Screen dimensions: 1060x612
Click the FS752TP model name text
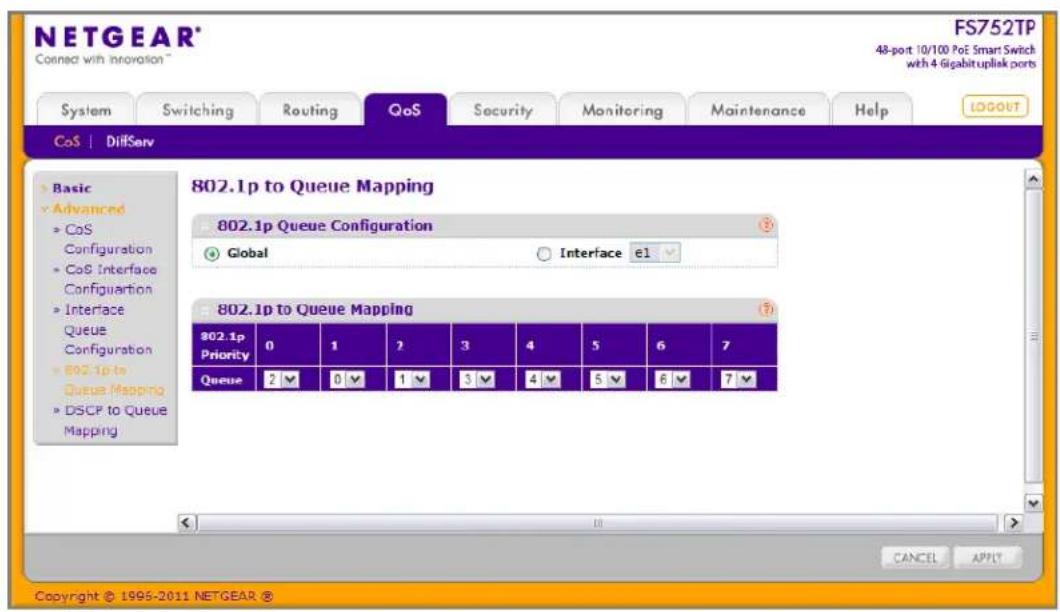pos(994,28)
